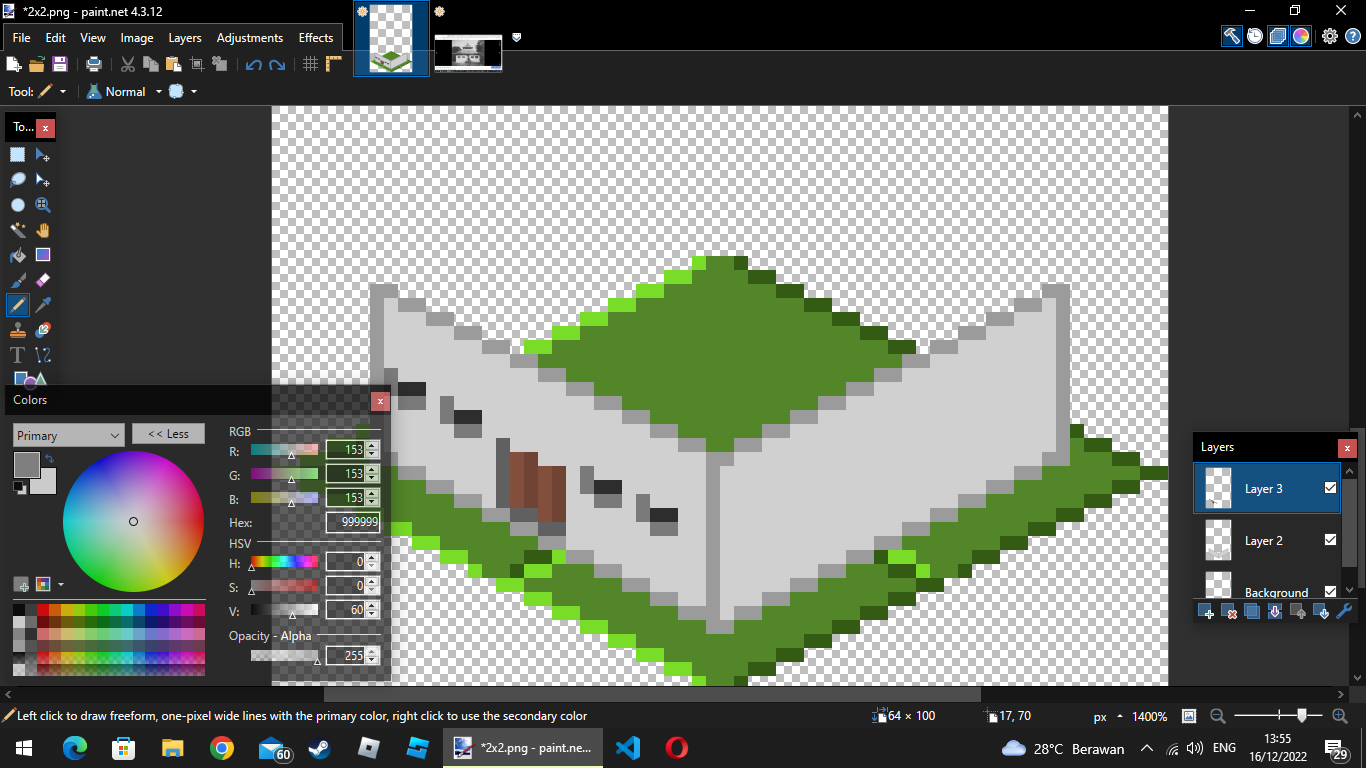The height and width of the screenshot is (768, 1366).
Task: Select the Rectangle Select tool
Action: 18,155
